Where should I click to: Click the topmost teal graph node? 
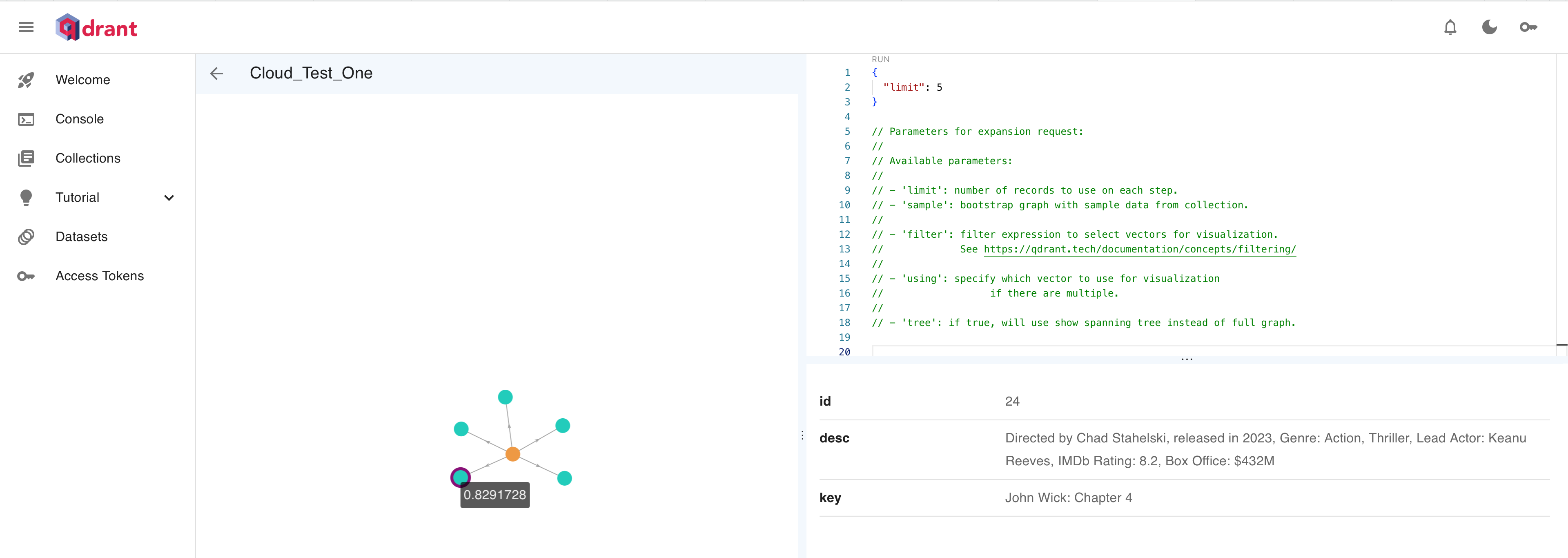click(x=505, y=397)
